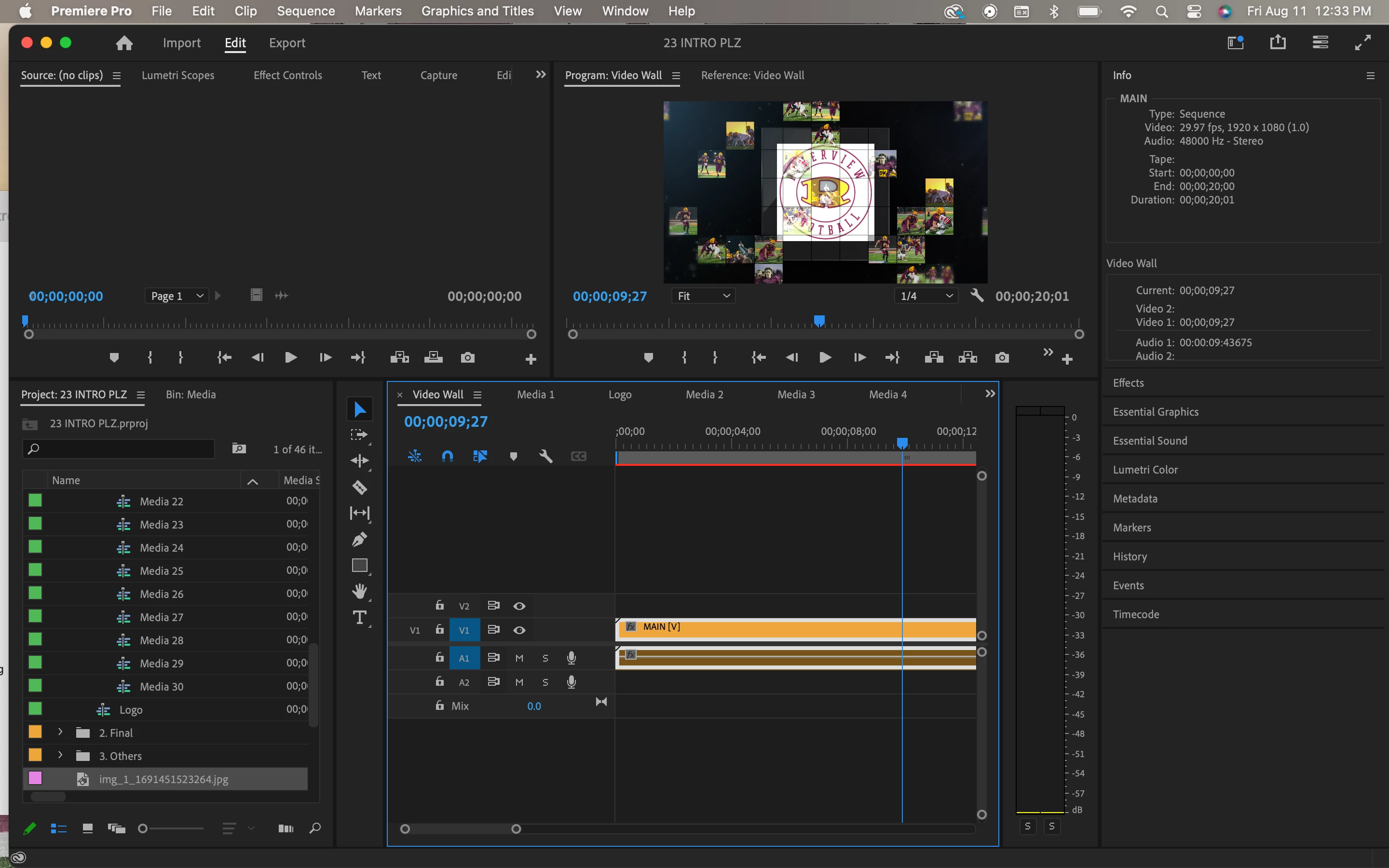Toggle Snap in Timeline magnet icon

pyautogui.click(x=447, y=456)
